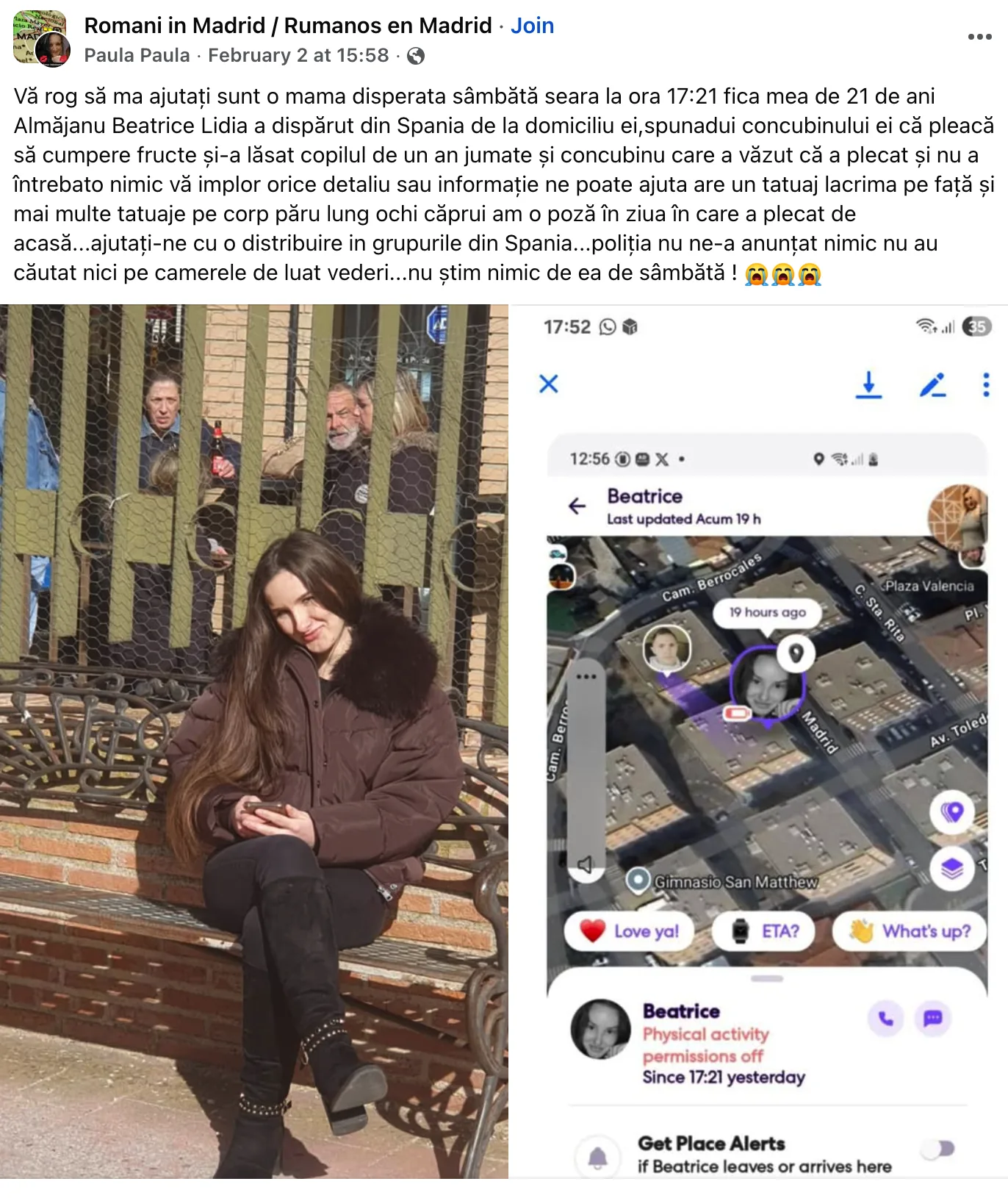Click the 19 hours ago map label
The image size is (1008, 1198).
click(x=767, y=612)
